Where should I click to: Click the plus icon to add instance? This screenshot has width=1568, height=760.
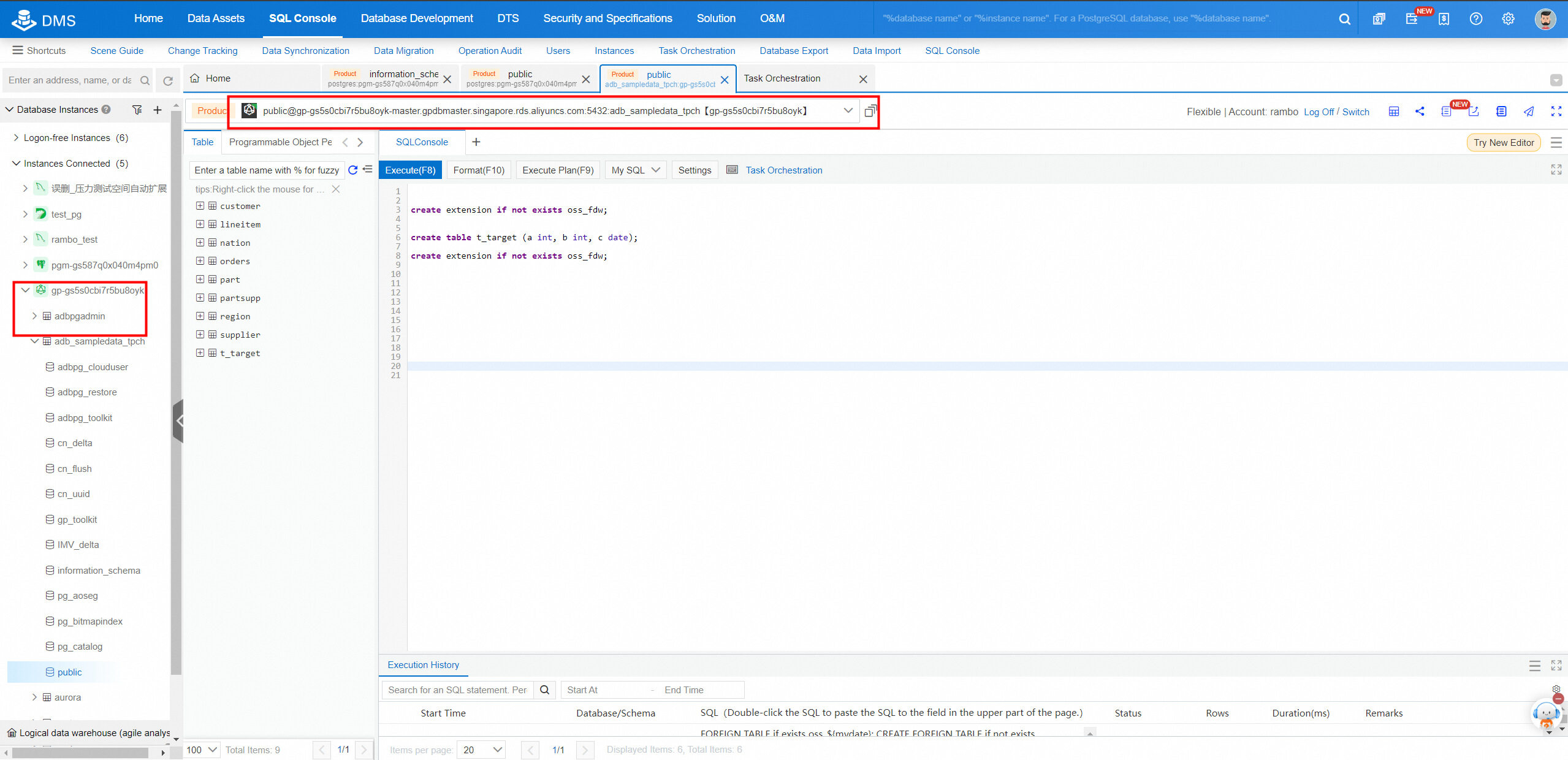(158, 110)
